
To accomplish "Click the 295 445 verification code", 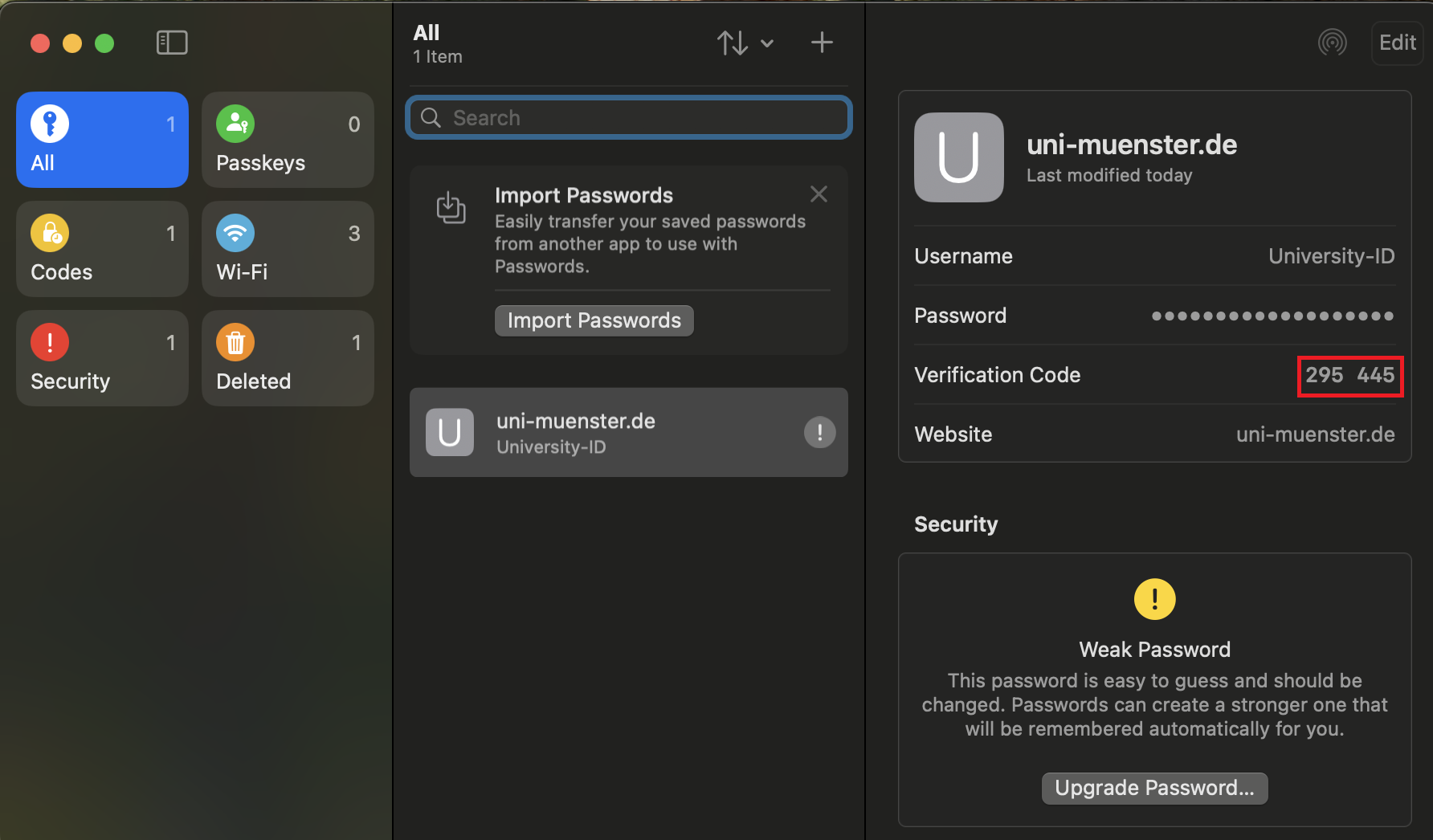I will [1349, 376].
